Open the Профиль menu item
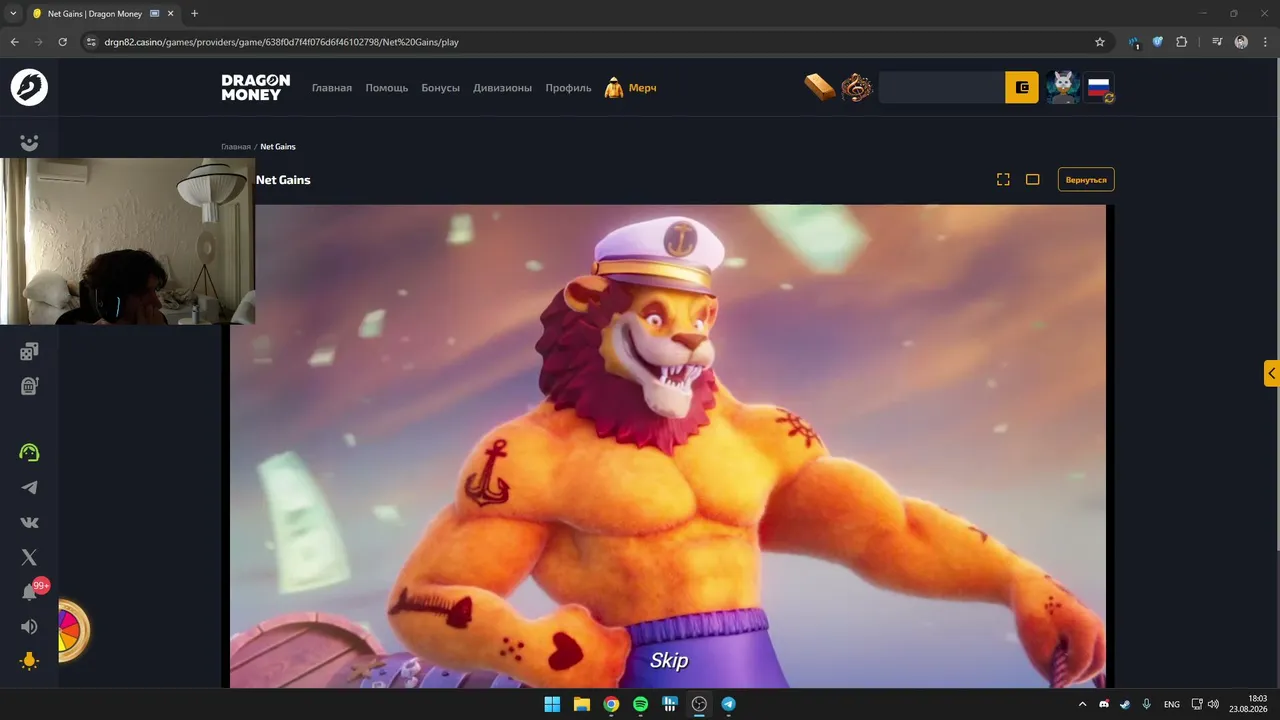This screenshot has height=720, width=1280. point(569,88)
